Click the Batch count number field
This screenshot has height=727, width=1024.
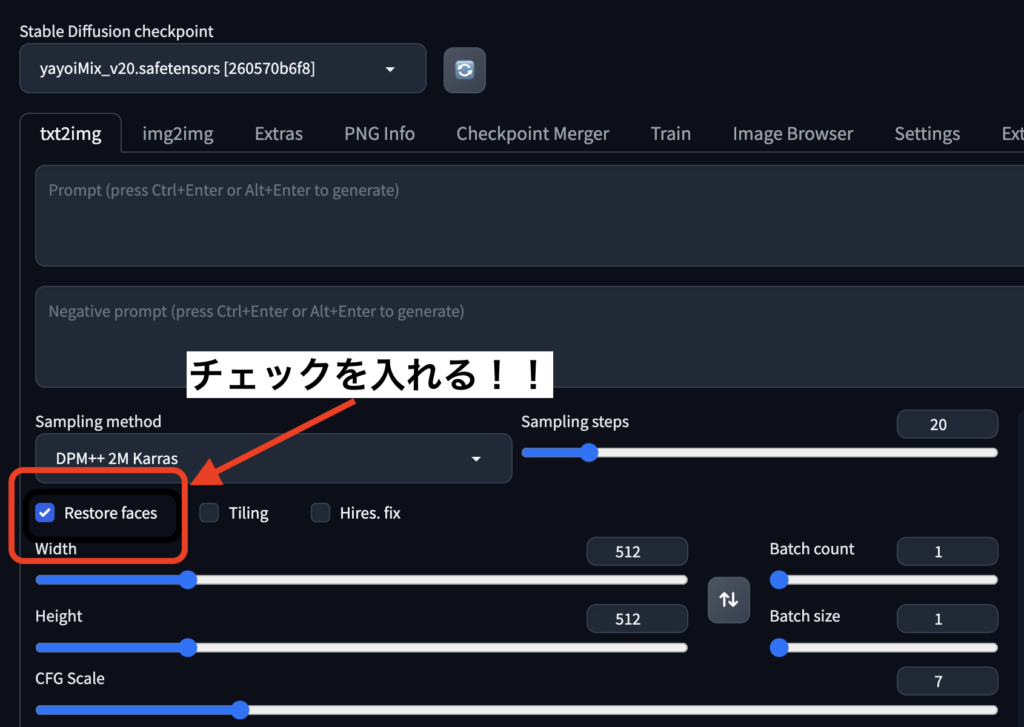point(946,552)
